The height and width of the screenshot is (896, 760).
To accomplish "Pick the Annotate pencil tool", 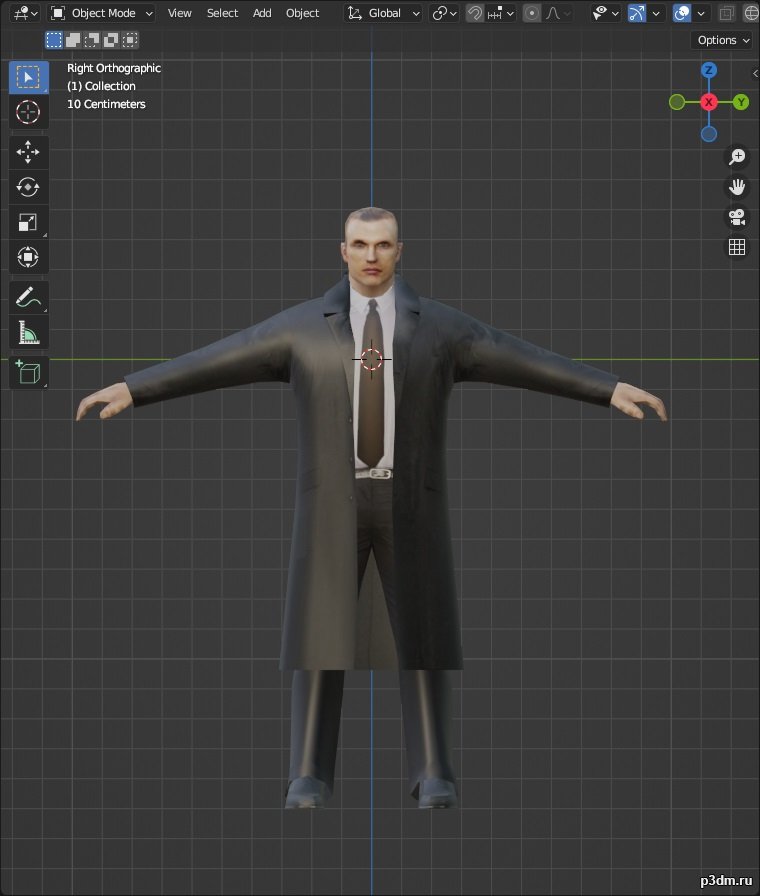I will pyautogui.click(x=28, y=297).
